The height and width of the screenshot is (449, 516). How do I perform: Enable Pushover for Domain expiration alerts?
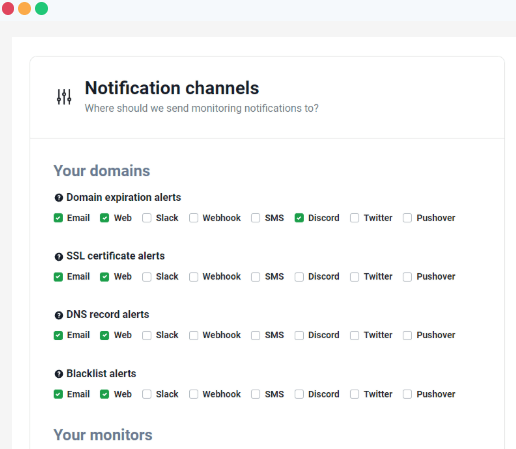click(x=407, y=218)
